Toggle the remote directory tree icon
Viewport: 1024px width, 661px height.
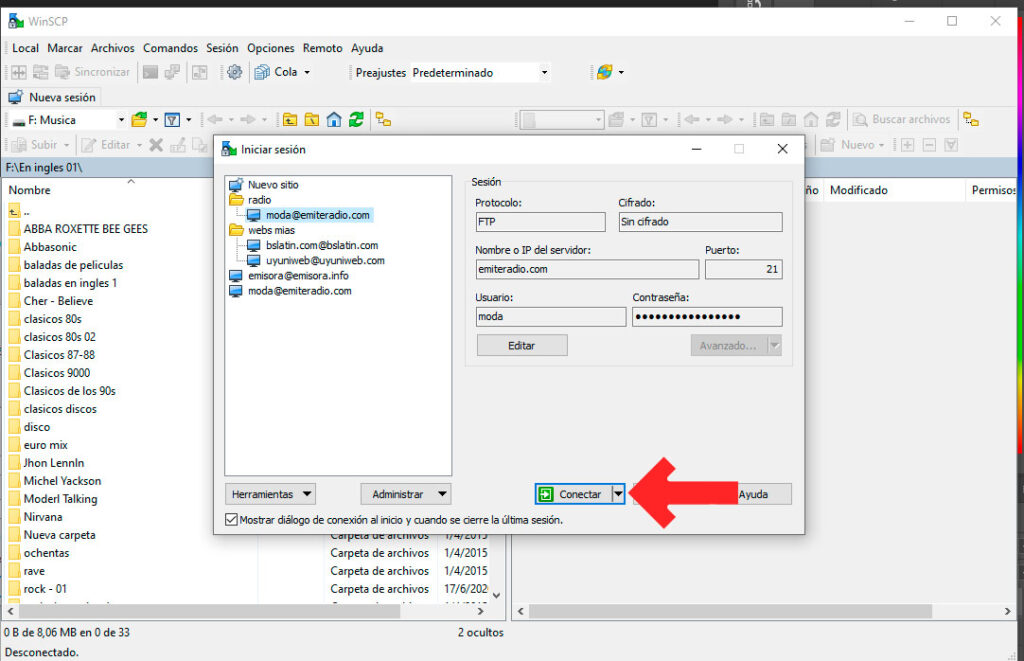pyautogui.click(x=971, y=120)
